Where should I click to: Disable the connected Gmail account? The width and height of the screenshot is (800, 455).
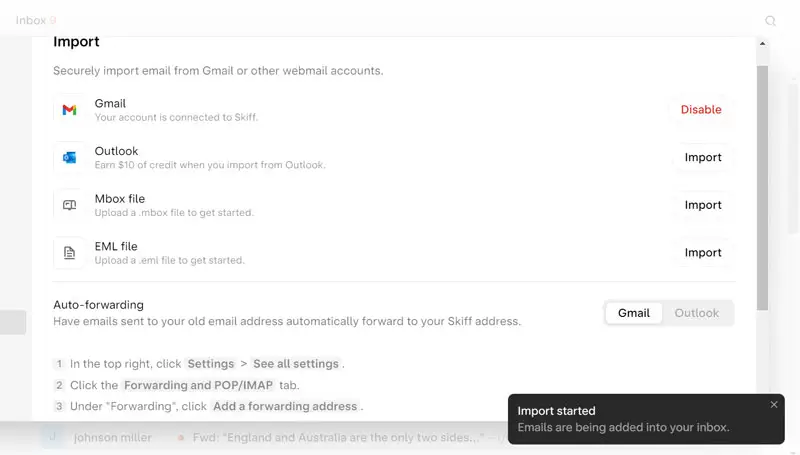coord(701,110)
